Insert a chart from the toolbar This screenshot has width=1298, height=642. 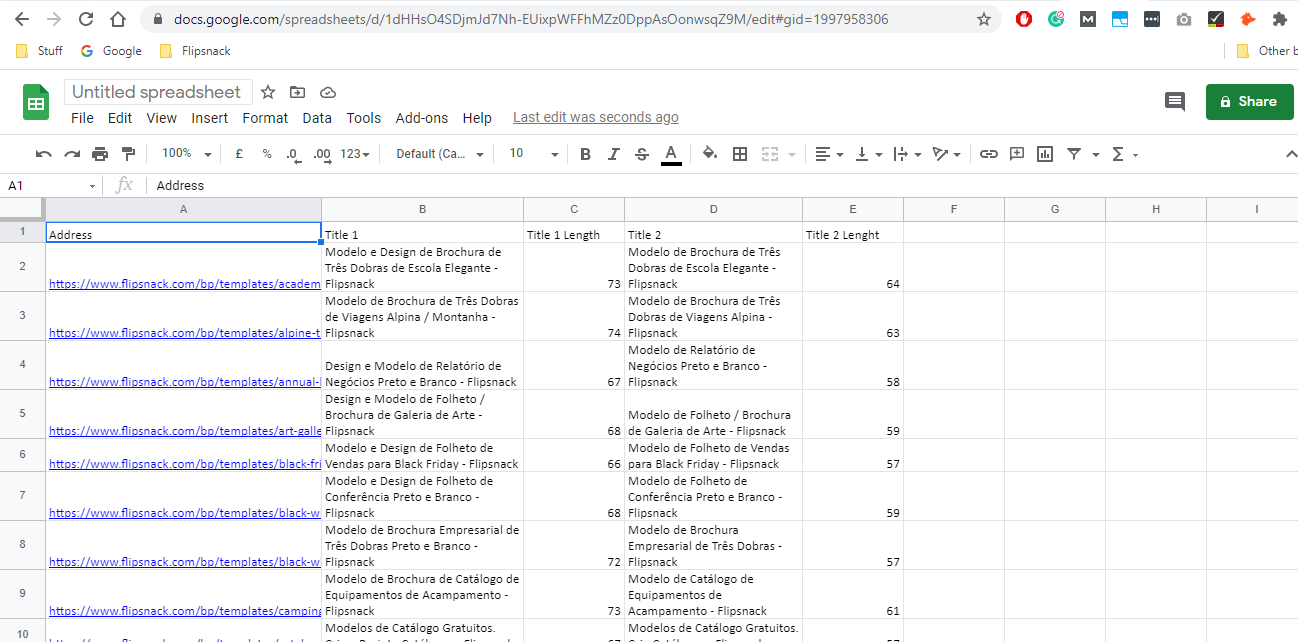pyautogui.click(x=1045, y=154)
